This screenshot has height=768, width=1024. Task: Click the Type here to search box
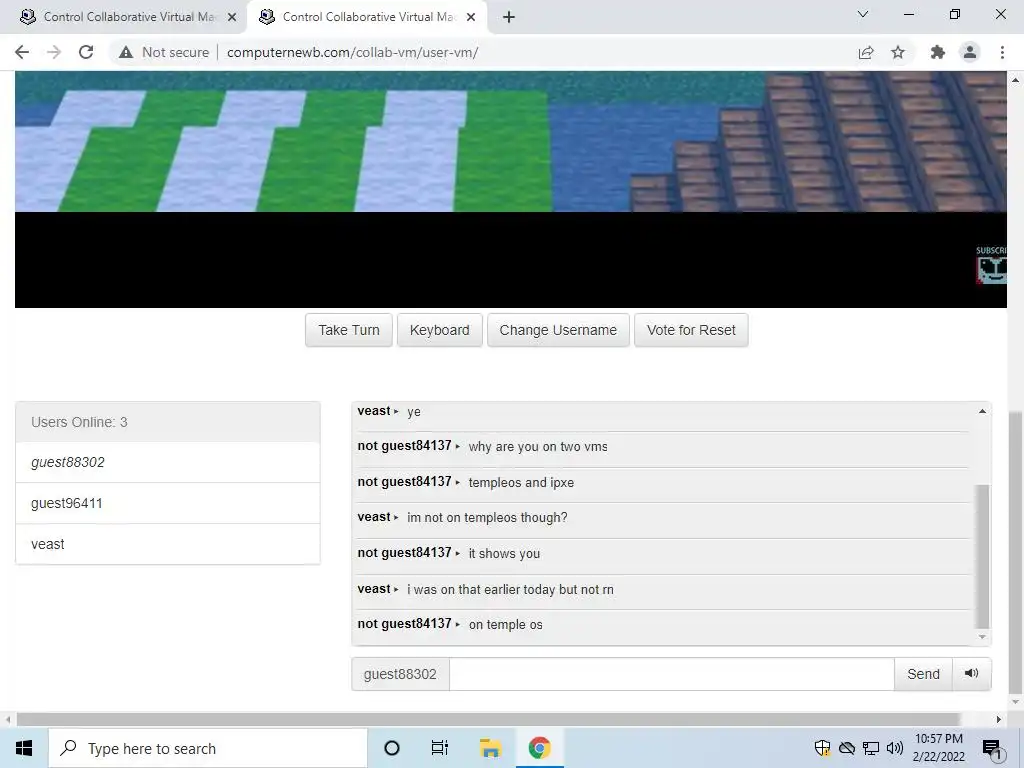click(208, 748)
